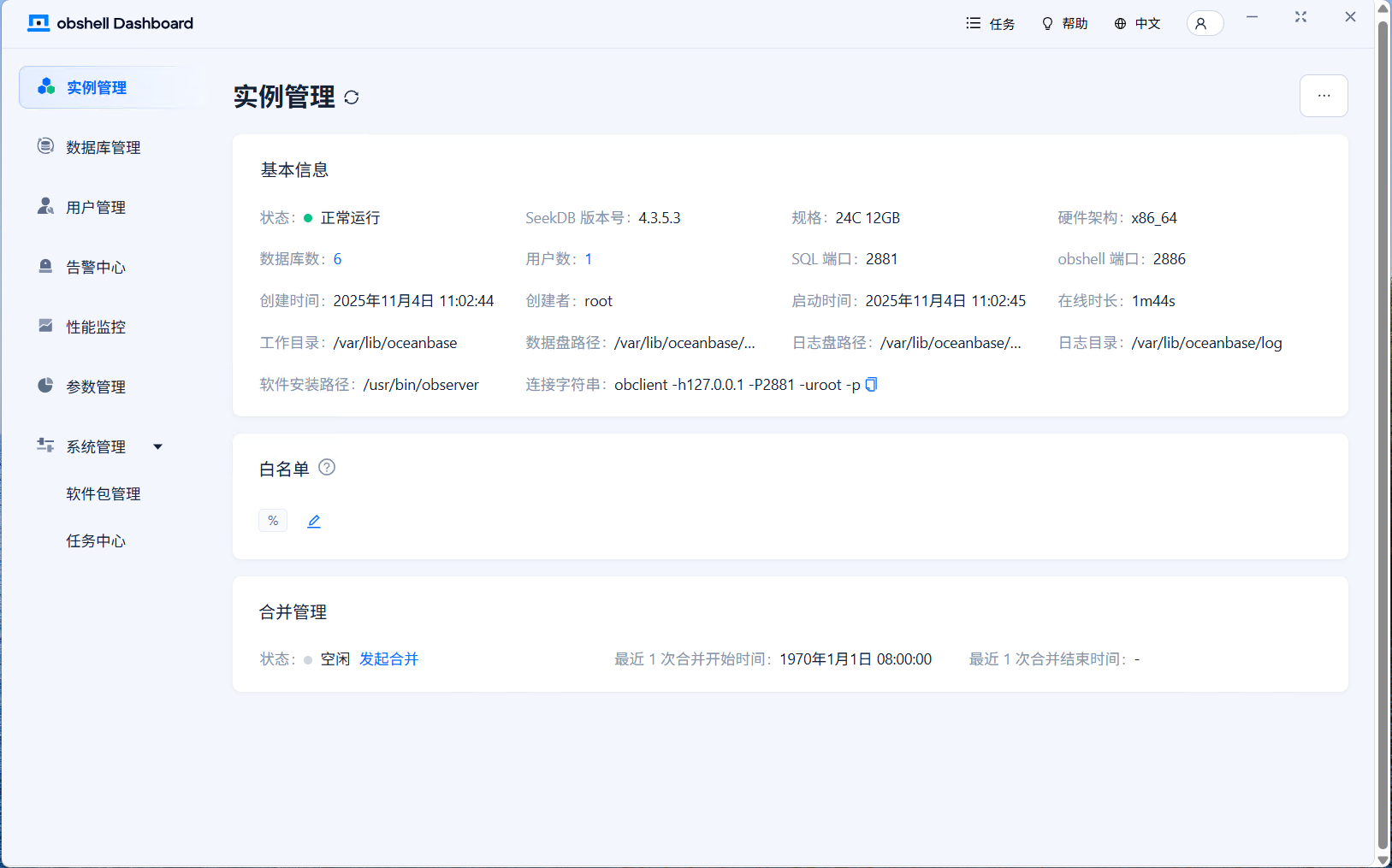
Task: Refresh the 实例管理 page
Action: coord(351,97)
